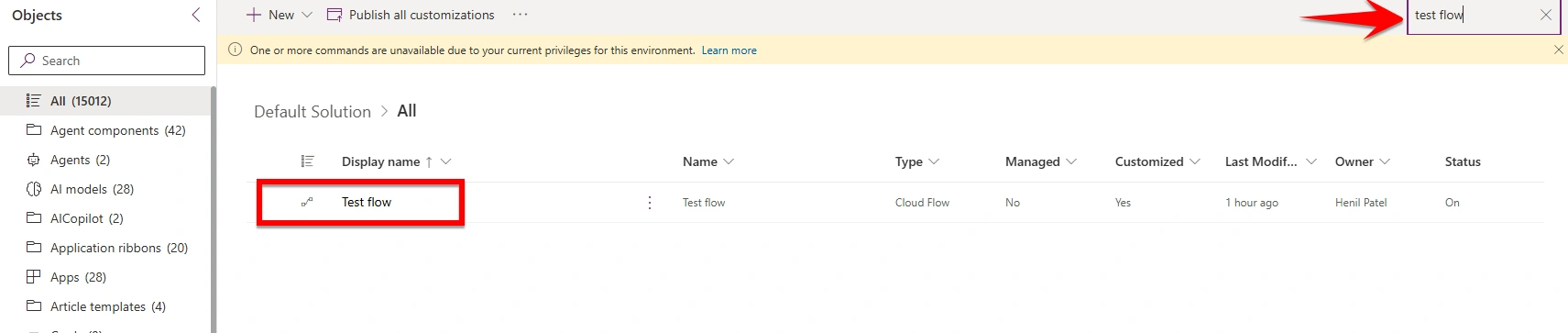Open the Learn more link

point(729,50)
